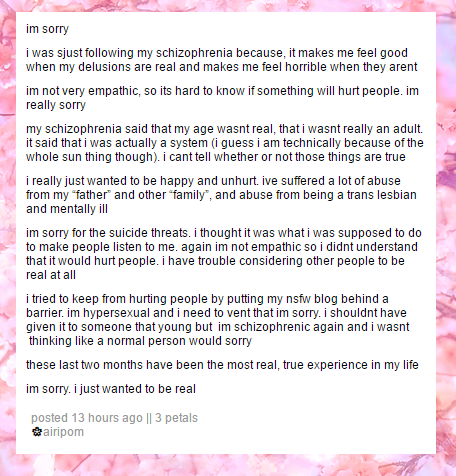
Task: Click the floral banner strip above the post
Action: tap(228, 6)
